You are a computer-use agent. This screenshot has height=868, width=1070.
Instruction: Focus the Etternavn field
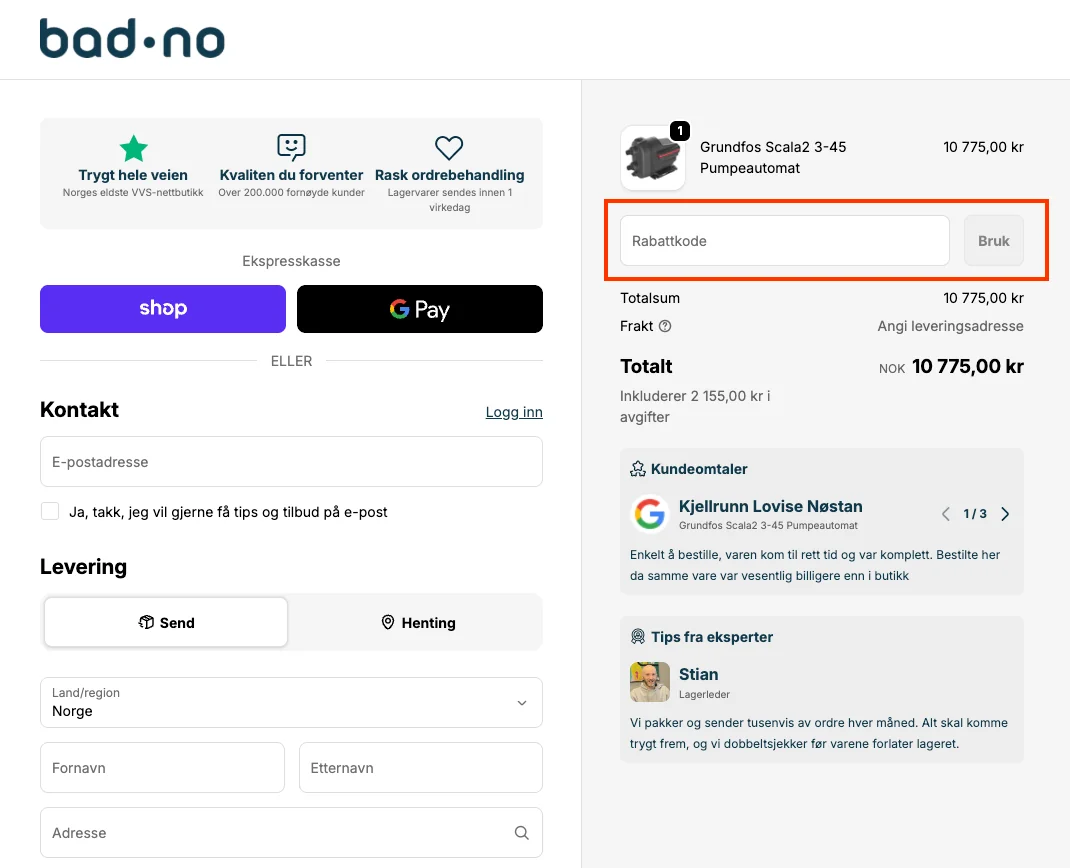(x=421, y=768)
